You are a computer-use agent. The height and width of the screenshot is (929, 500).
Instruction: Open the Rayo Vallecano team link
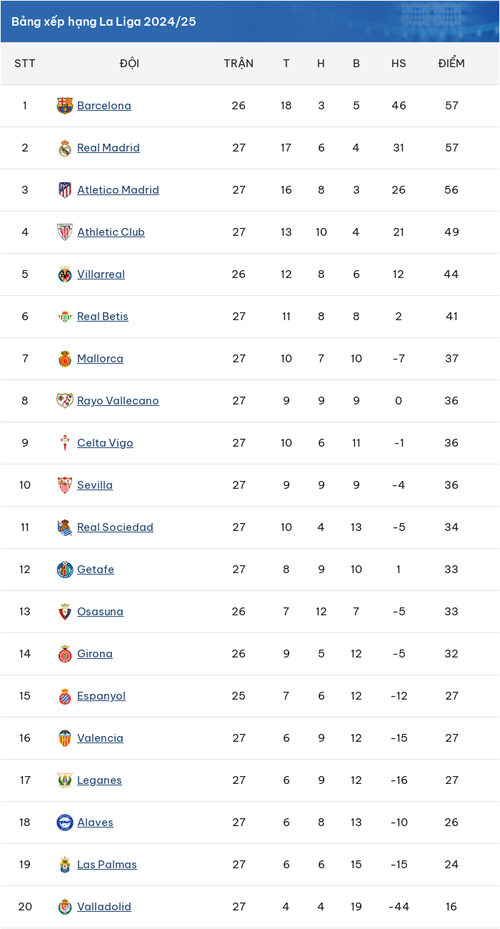[x=118, y=401]
